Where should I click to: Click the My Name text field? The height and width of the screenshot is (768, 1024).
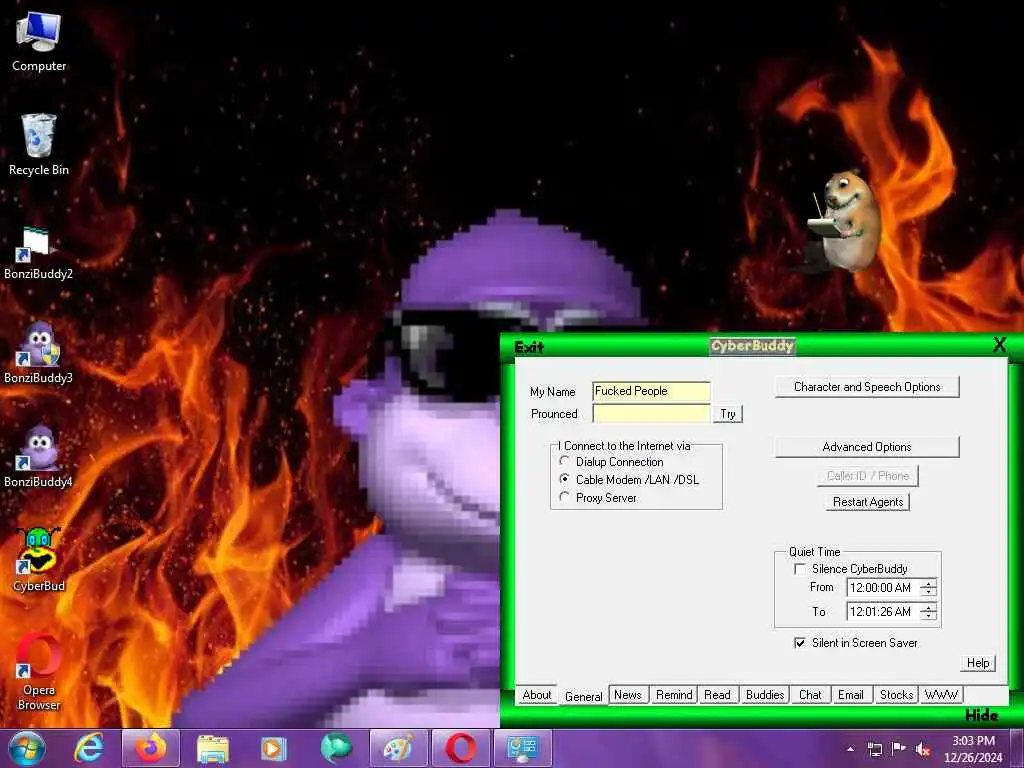(x=651, y=391)
